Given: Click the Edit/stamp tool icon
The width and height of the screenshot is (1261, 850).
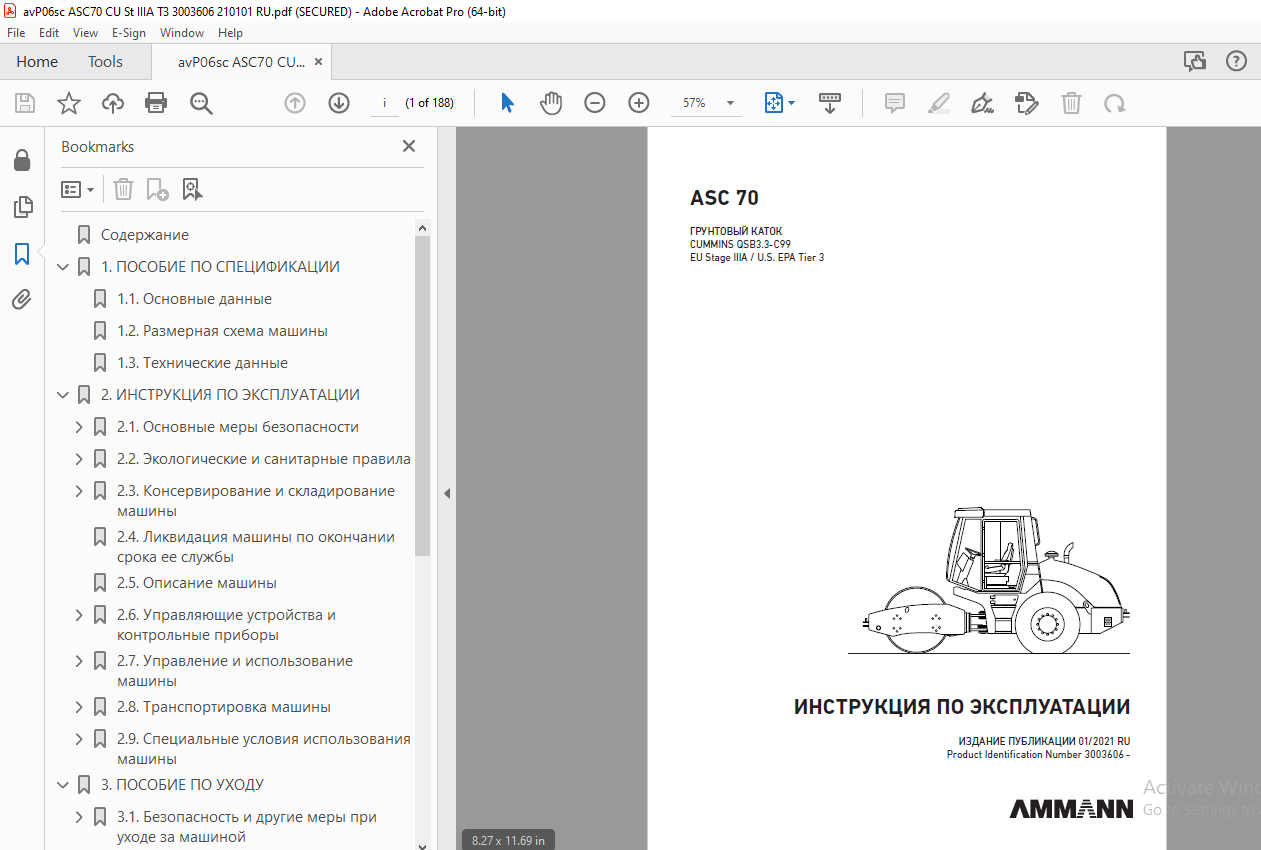Looking at the screenshot, I should 1026,103.
